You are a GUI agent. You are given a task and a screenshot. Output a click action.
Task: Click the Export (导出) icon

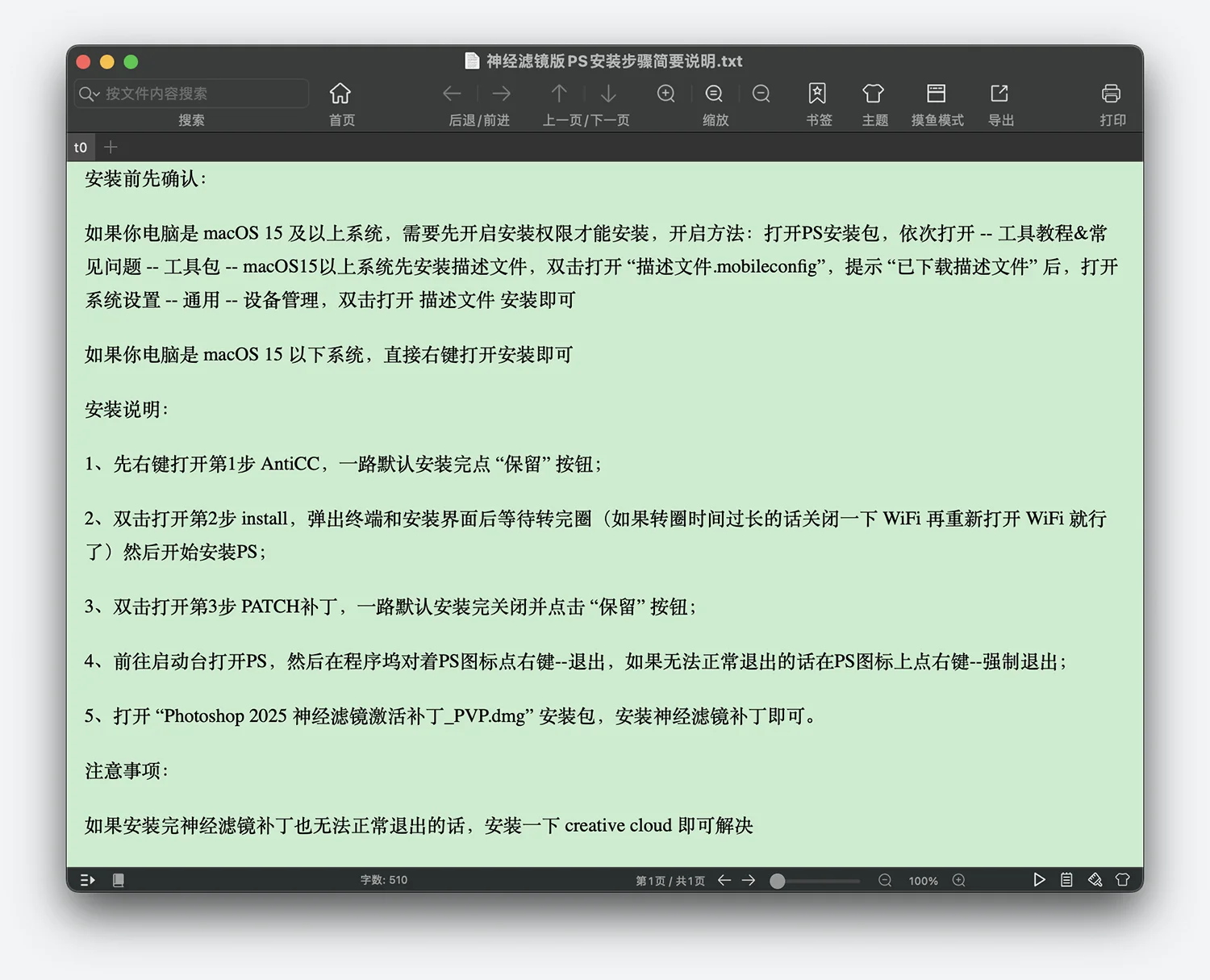[x=999, y=94]
